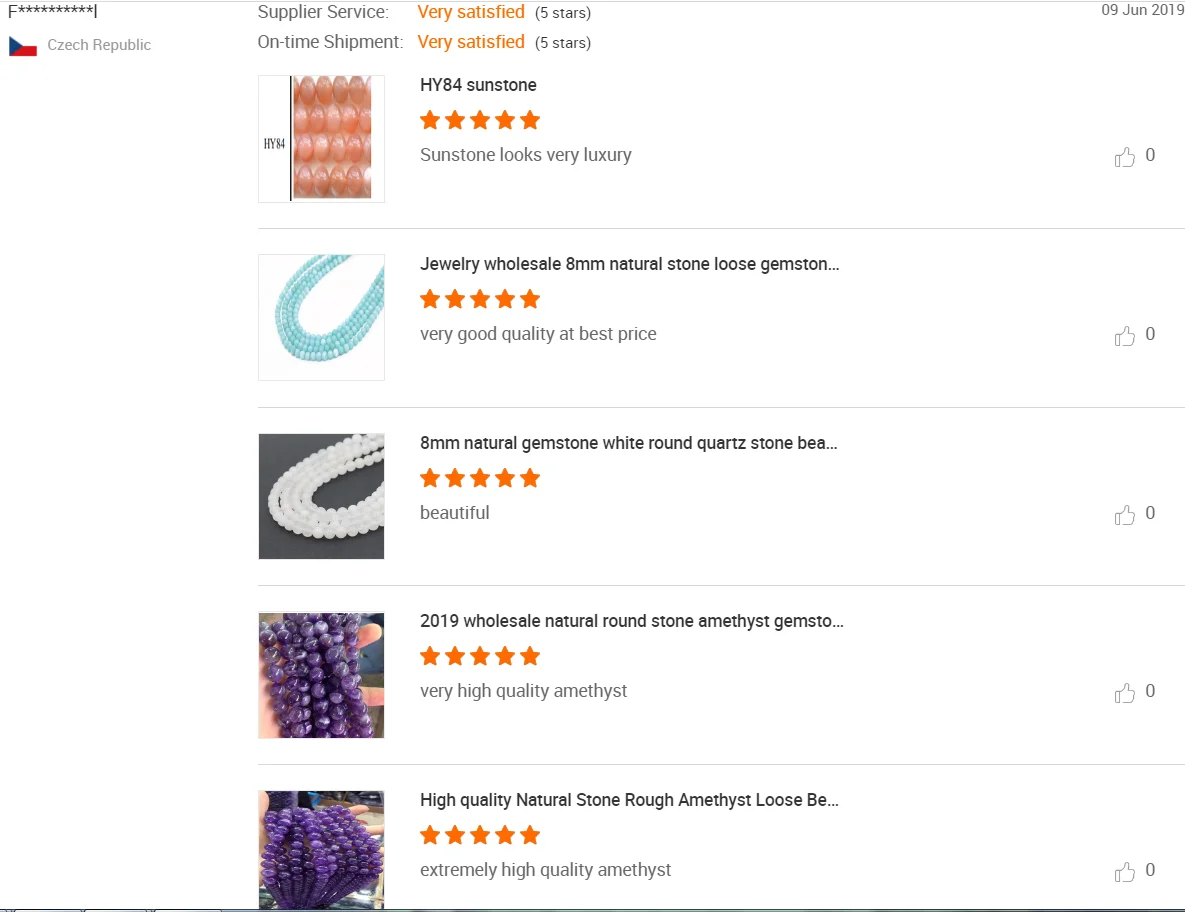The image size is (1185, 912).
Task: View the white quartz beads image
Action: coord(321,496)
